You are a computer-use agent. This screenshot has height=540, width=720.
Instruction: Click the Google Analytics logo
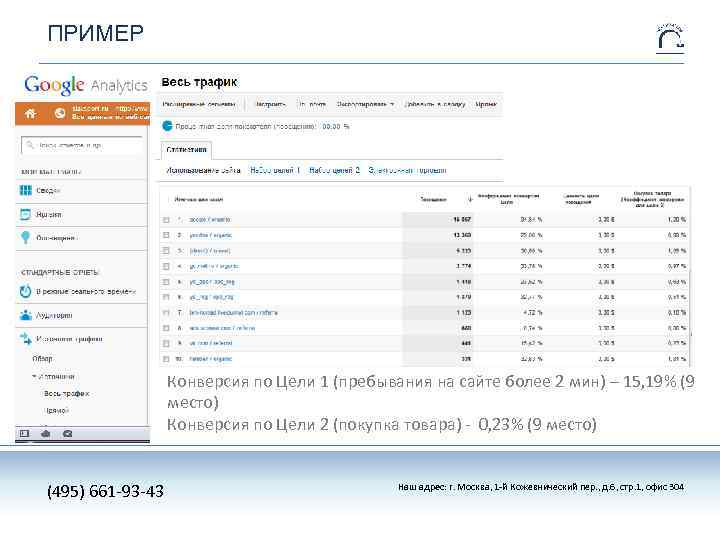pos(86,85)
